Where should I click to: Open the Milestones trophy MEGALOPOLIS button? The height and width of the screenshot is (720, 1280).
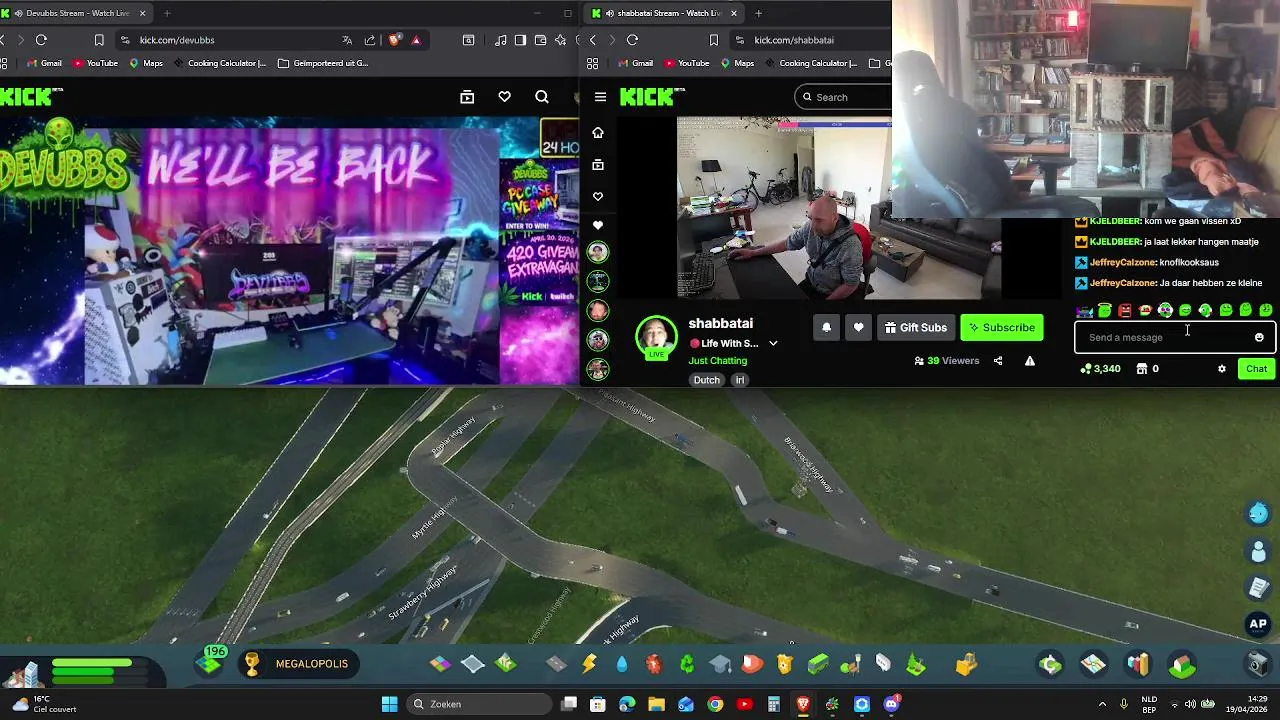point(298,664)
